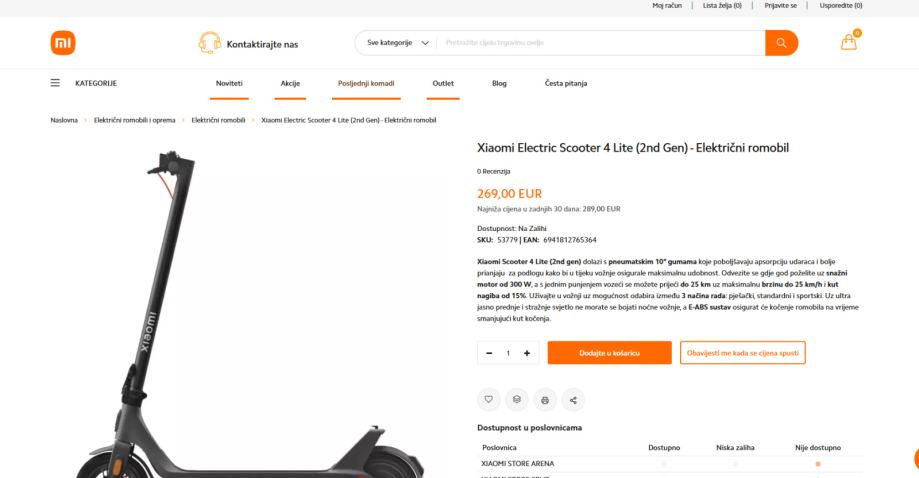Add product to wishlist heart icon
The width and height of the screenshot is (919, 478).
(x=488, y=400)
